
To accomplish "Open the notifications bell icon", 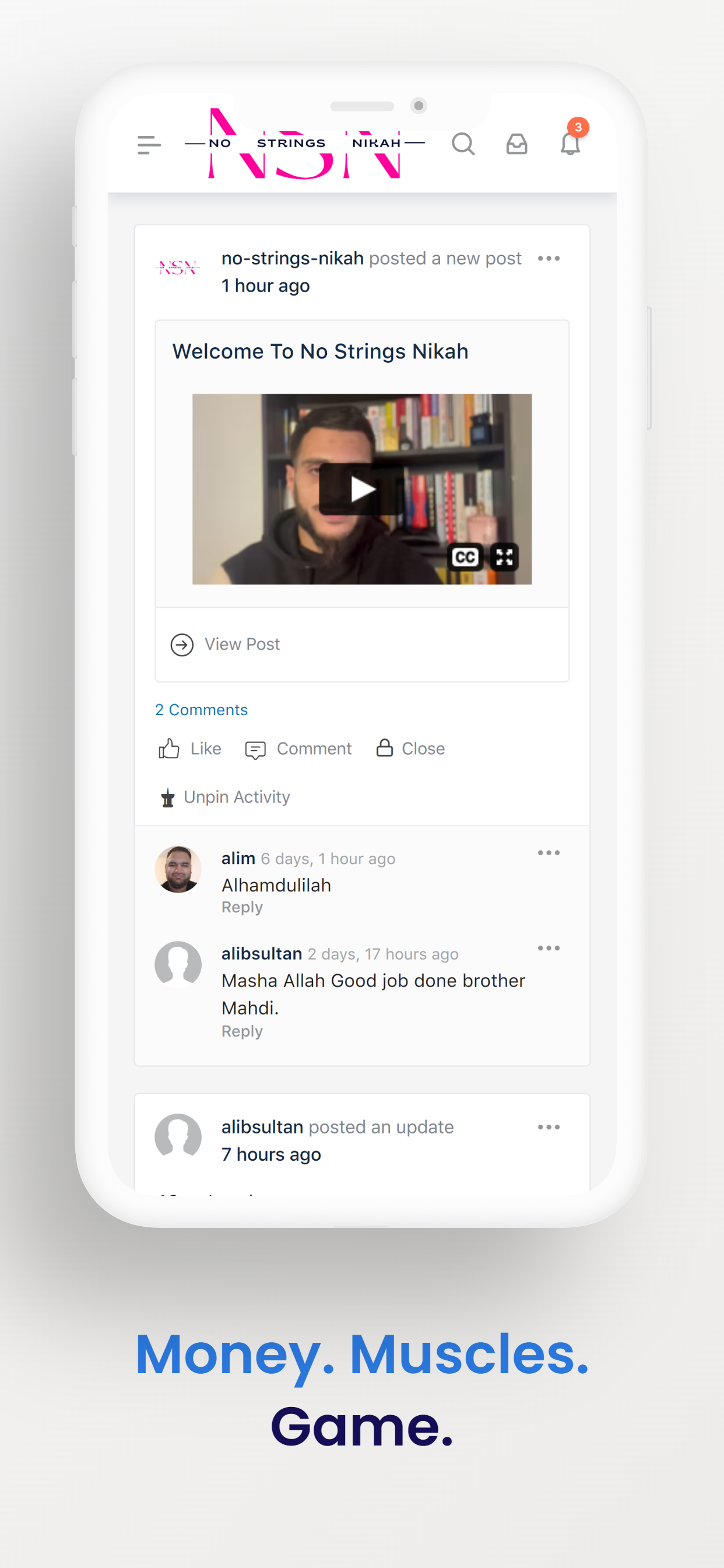I will [570, 144].
